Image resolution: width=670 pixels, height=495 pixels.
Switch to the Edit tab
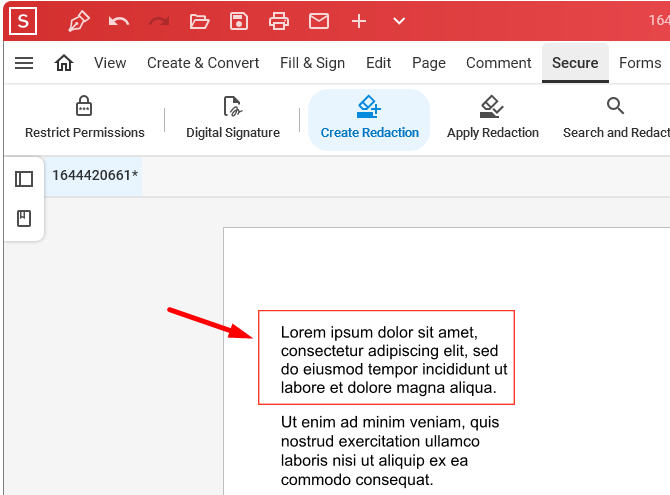point(379,63)
